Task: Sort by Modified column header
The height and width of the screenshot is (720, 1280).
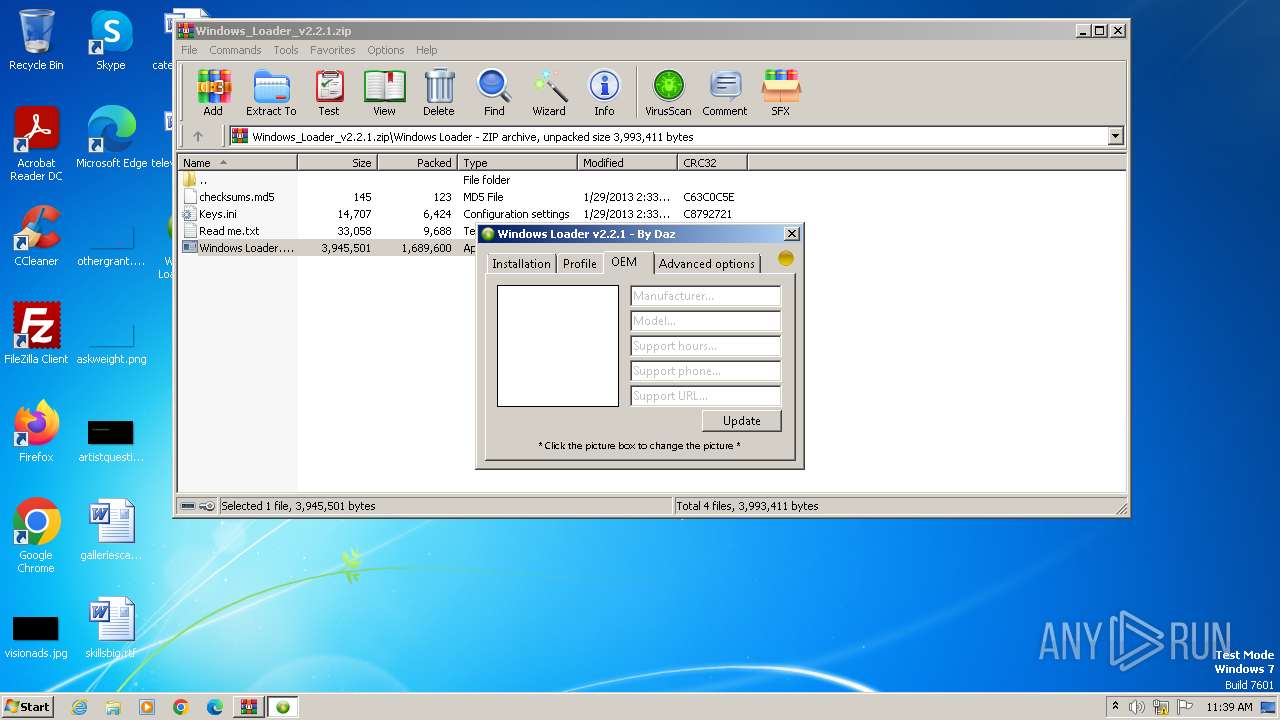Action: pyautogui.click(x=627, y=162)
